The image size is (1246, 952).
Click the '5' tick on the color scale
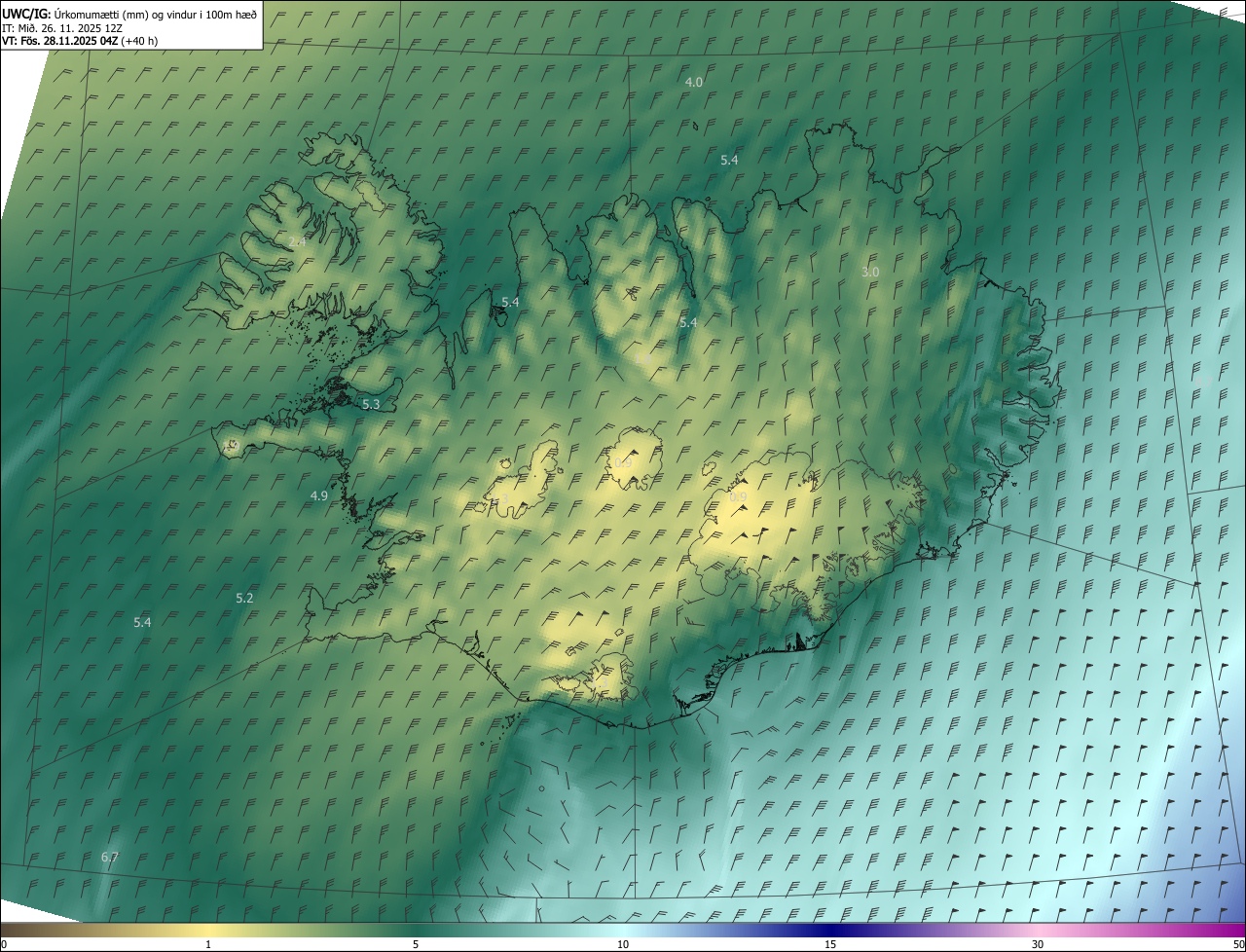pos(416,945)
